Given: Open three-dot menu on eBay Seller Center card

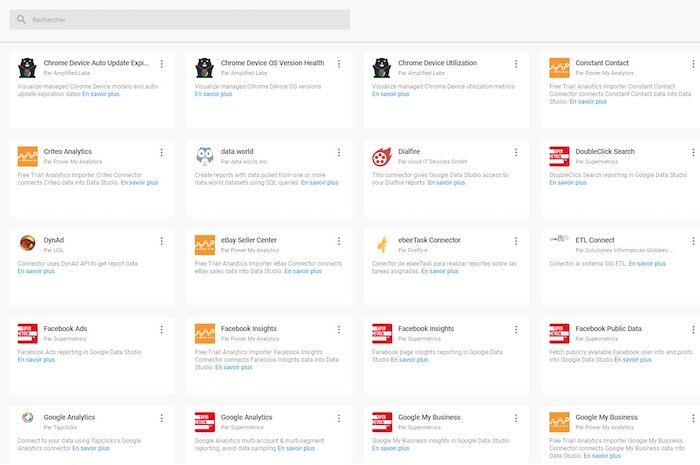Looking at the screenshot, I should pyautogui.click(x=339, y=241).
